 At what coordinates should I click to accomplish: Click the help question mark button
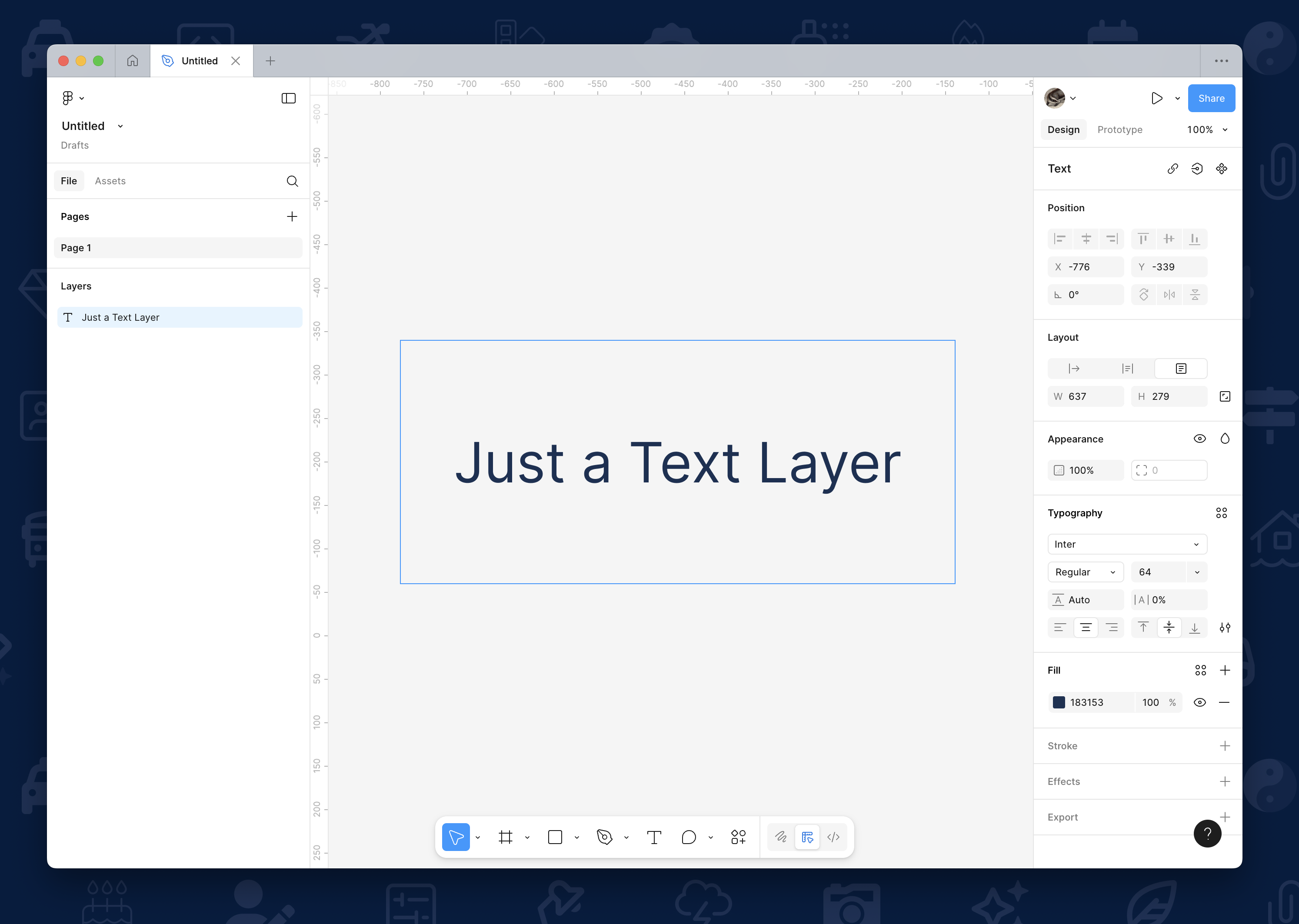point(1207,834)
